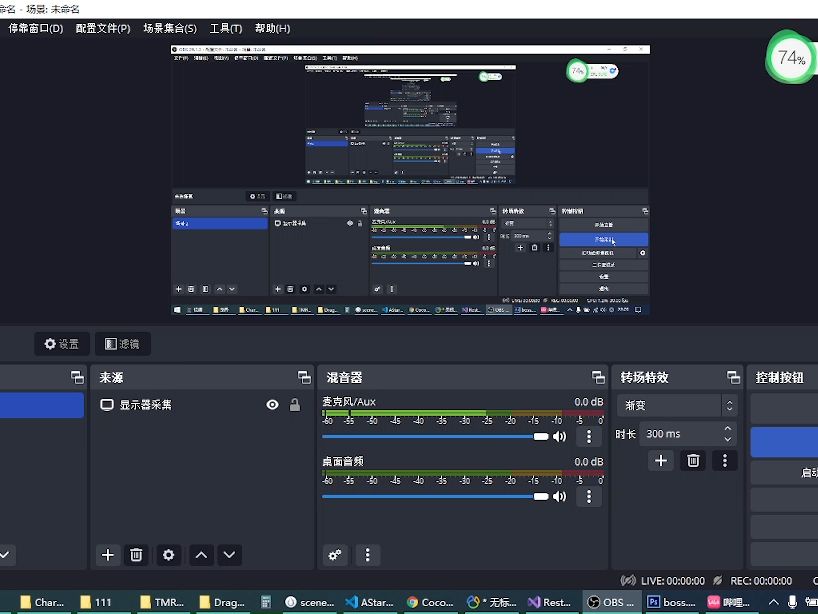Open the 渐变 transition dropdown
The image size is (818, 614).
click(x=677, y=405)
